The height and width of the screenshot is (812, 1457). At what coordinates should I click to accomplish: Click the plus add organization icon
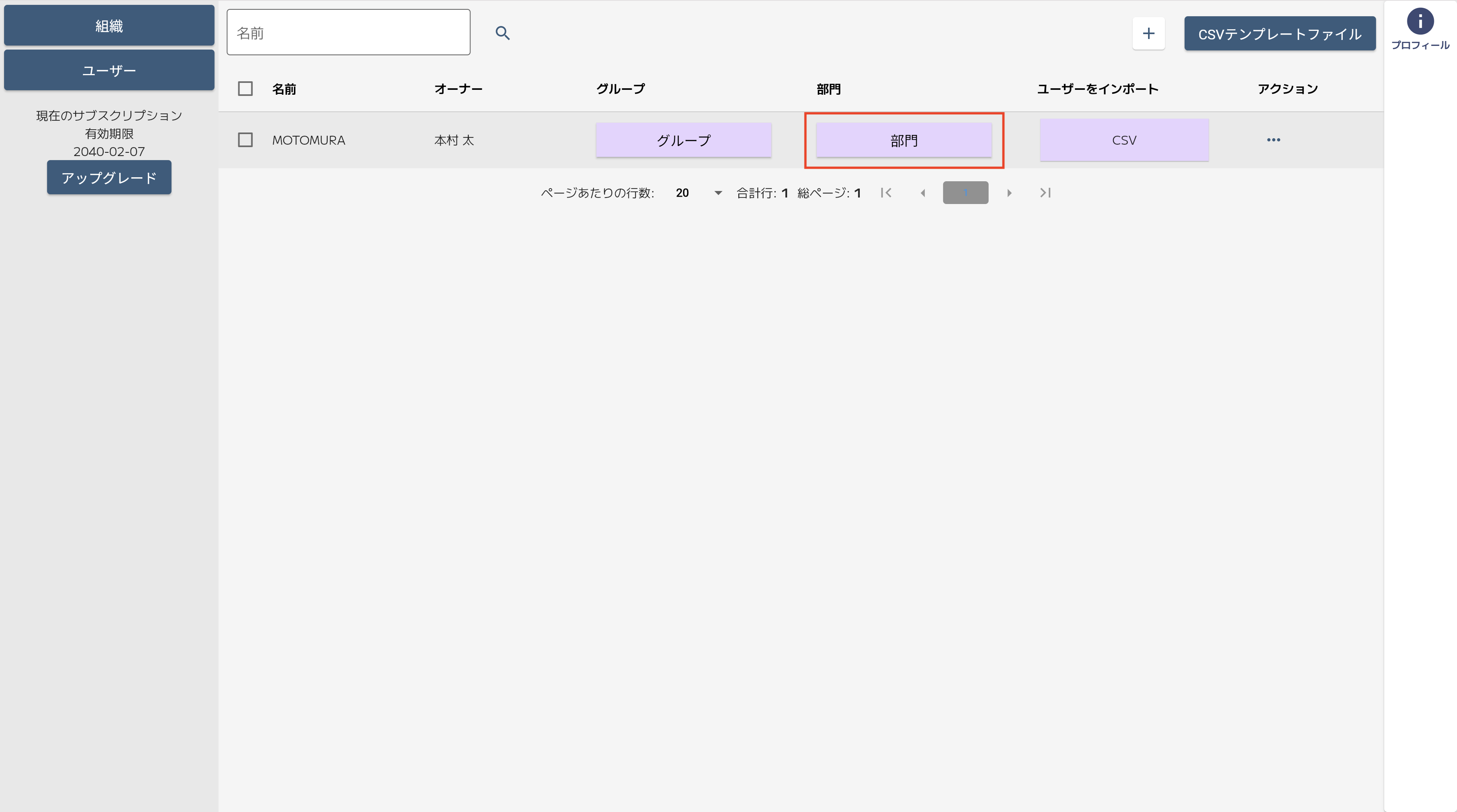1148,33
